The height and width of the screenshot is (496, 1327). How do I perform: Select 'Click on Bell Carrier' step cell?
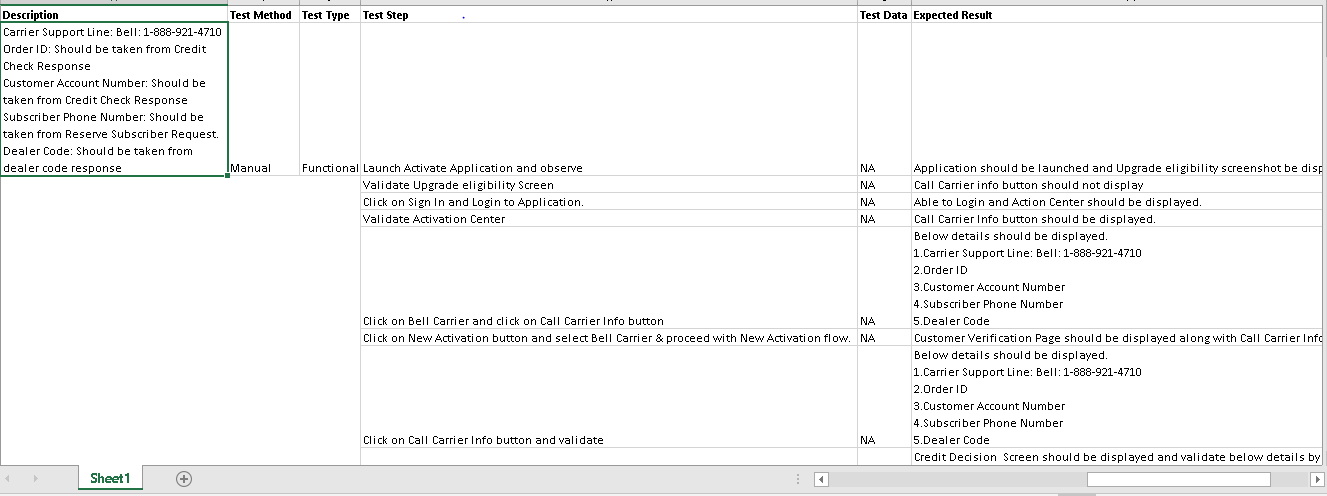[x=609, y=279]
